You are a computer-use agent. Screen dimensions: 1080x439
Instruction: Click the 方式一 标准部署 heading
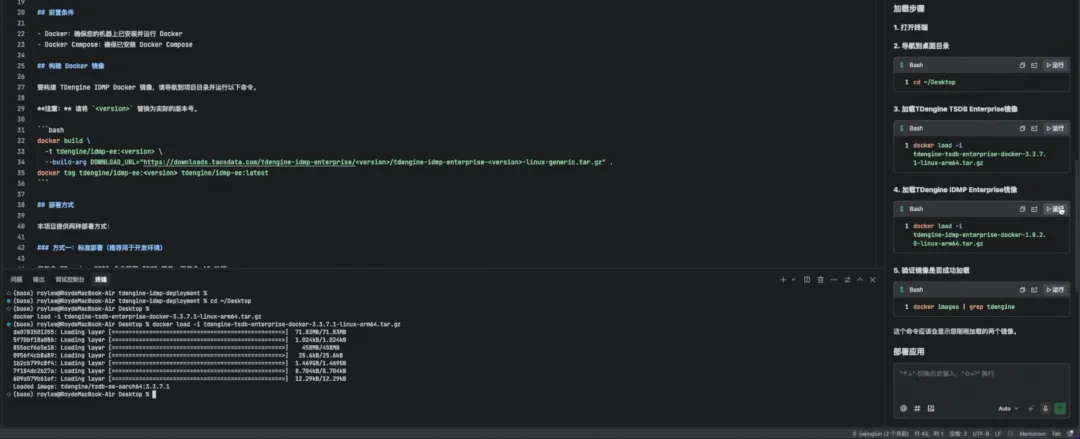click(x=100, y=247)
